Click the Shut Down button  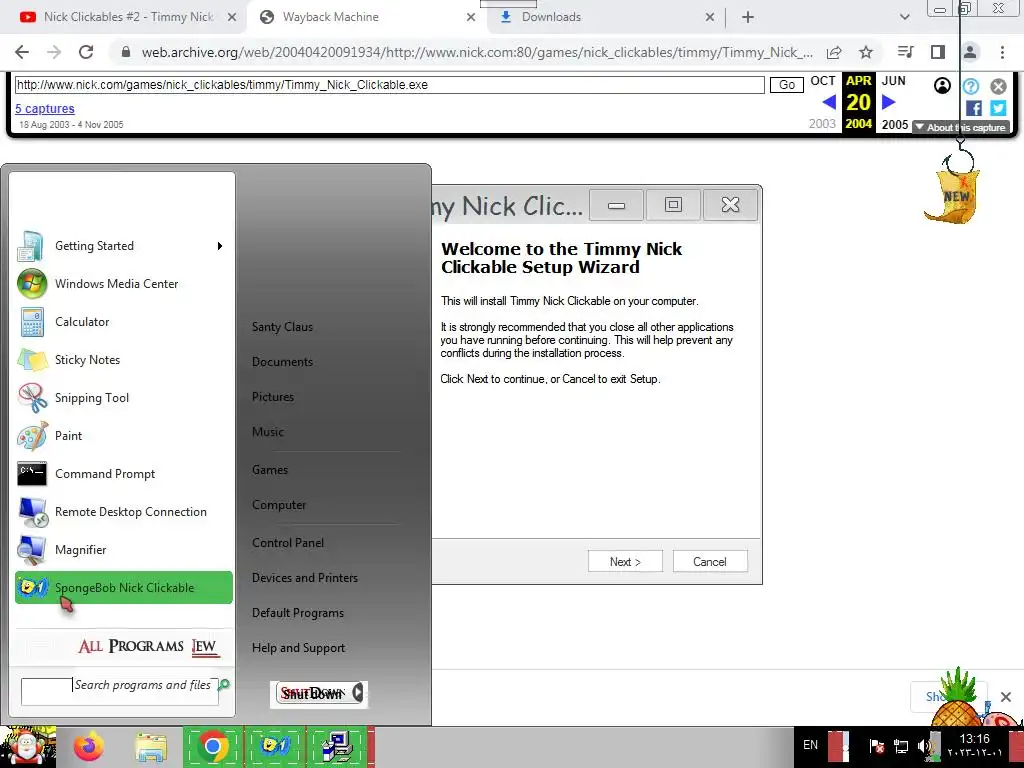coord(312,694)
